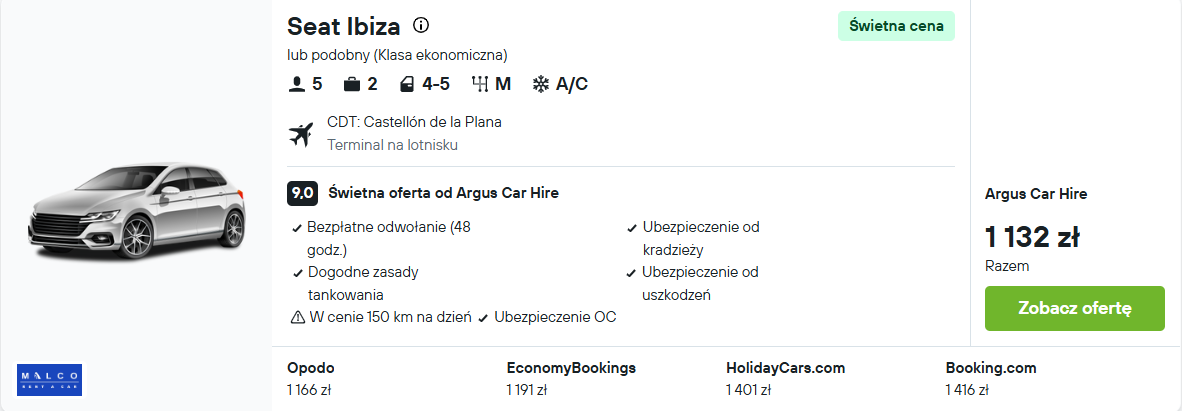Image resolution: width=1182 pixels, height=411 pixels.
Task: Click the passenger seats icon
Action: [296, 84]
